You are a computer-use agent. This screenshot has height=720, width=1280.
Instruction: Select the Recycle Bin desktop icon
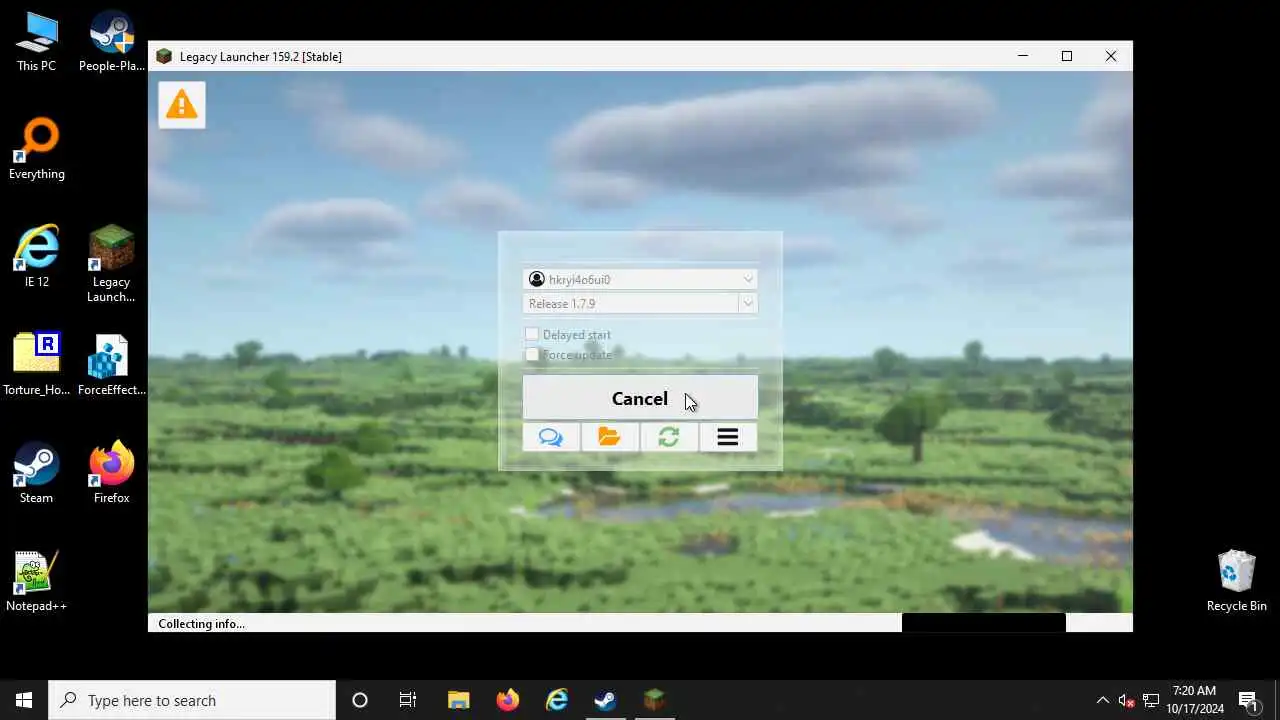(1237, 581)
